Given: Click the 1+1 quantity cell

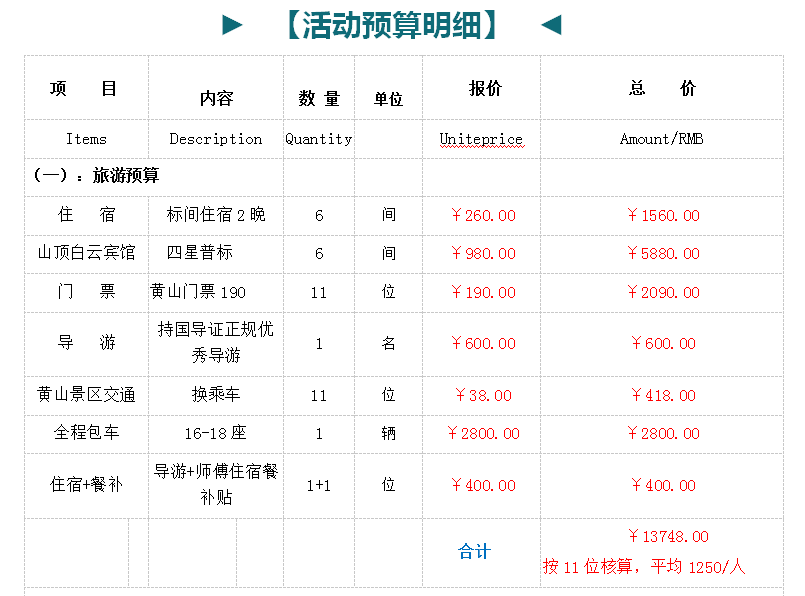Looking at the screenshot, I should (x=319, y=485).
